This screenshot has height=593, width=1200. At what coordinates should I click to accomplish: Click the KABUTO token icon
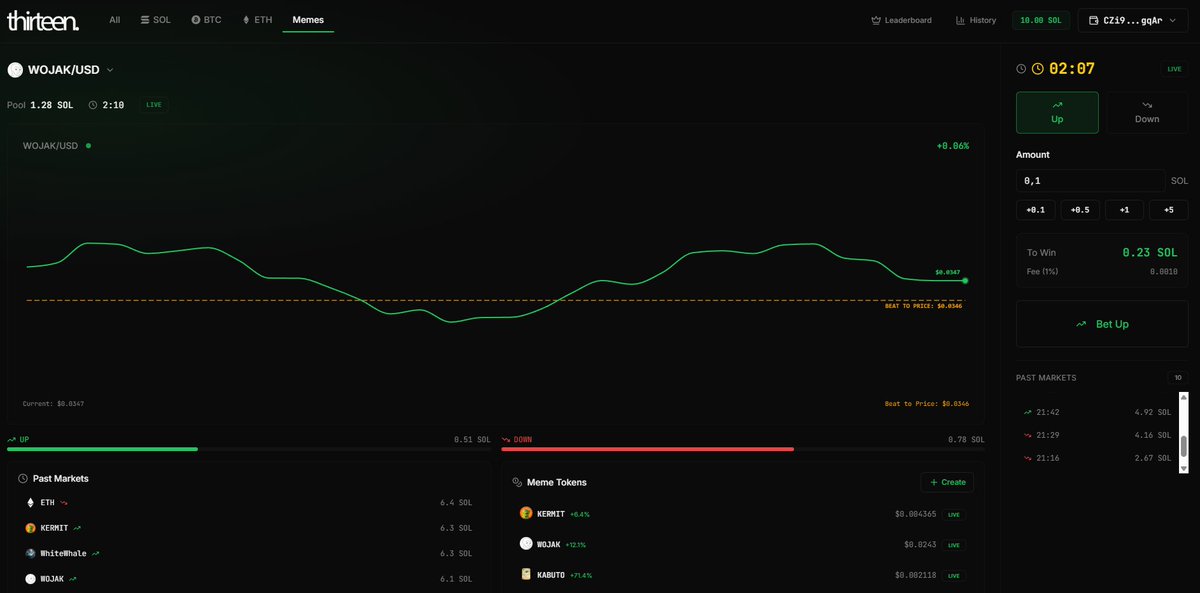pos(526,575)
